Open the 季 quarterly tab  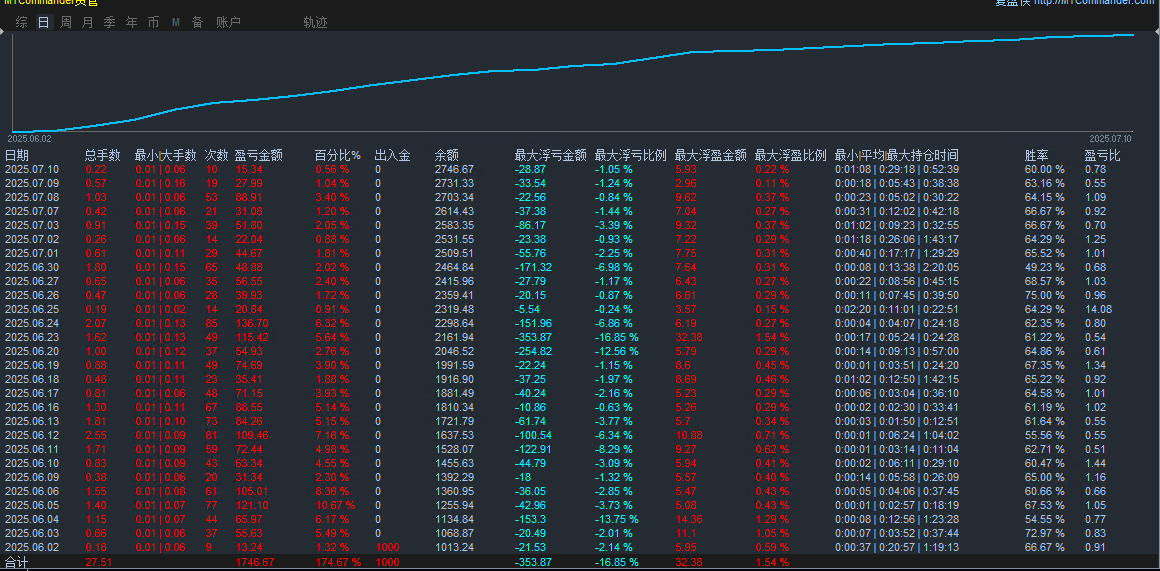pos(109,22)
